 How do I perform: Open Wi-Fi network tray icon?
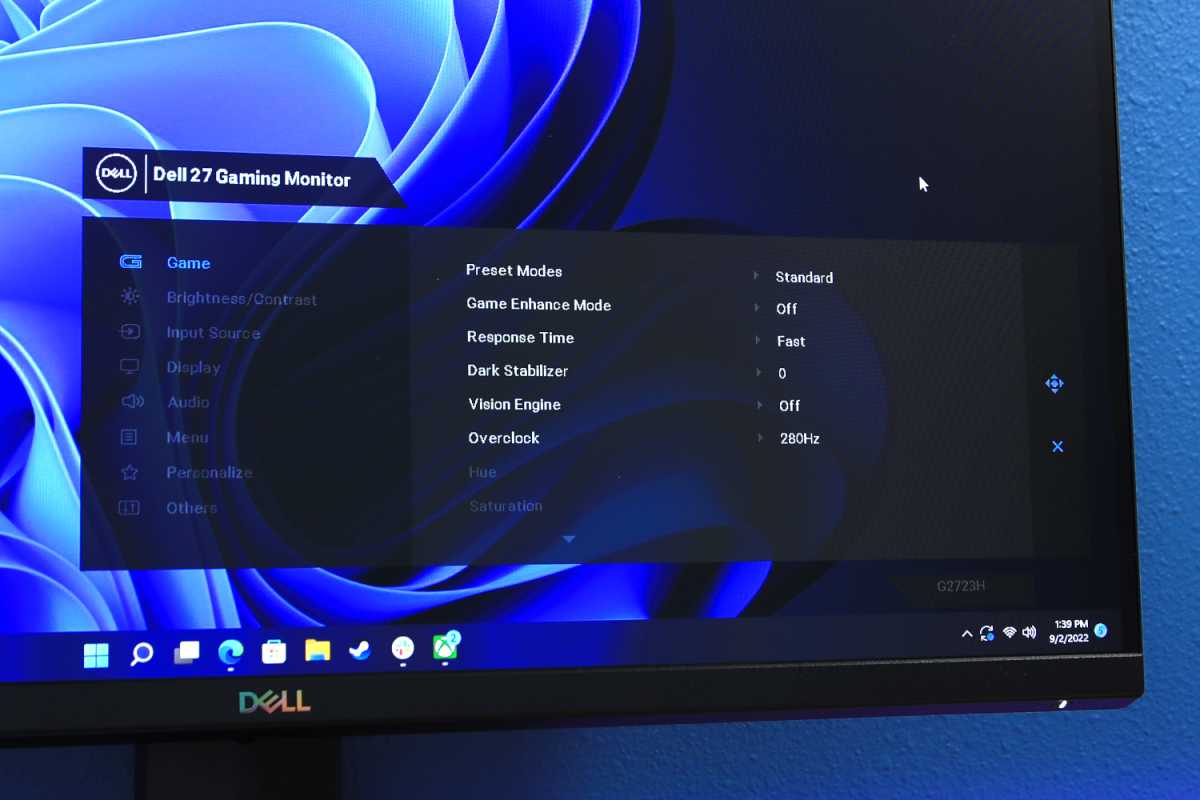(x=1009, y=632)
